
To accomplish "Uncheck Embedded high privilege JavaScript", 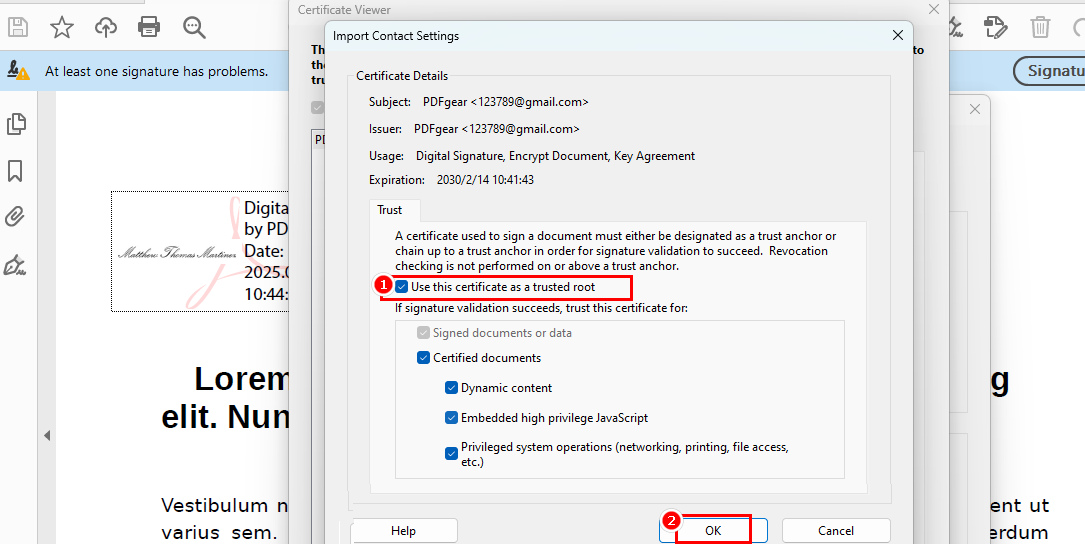I will point(451,418).
